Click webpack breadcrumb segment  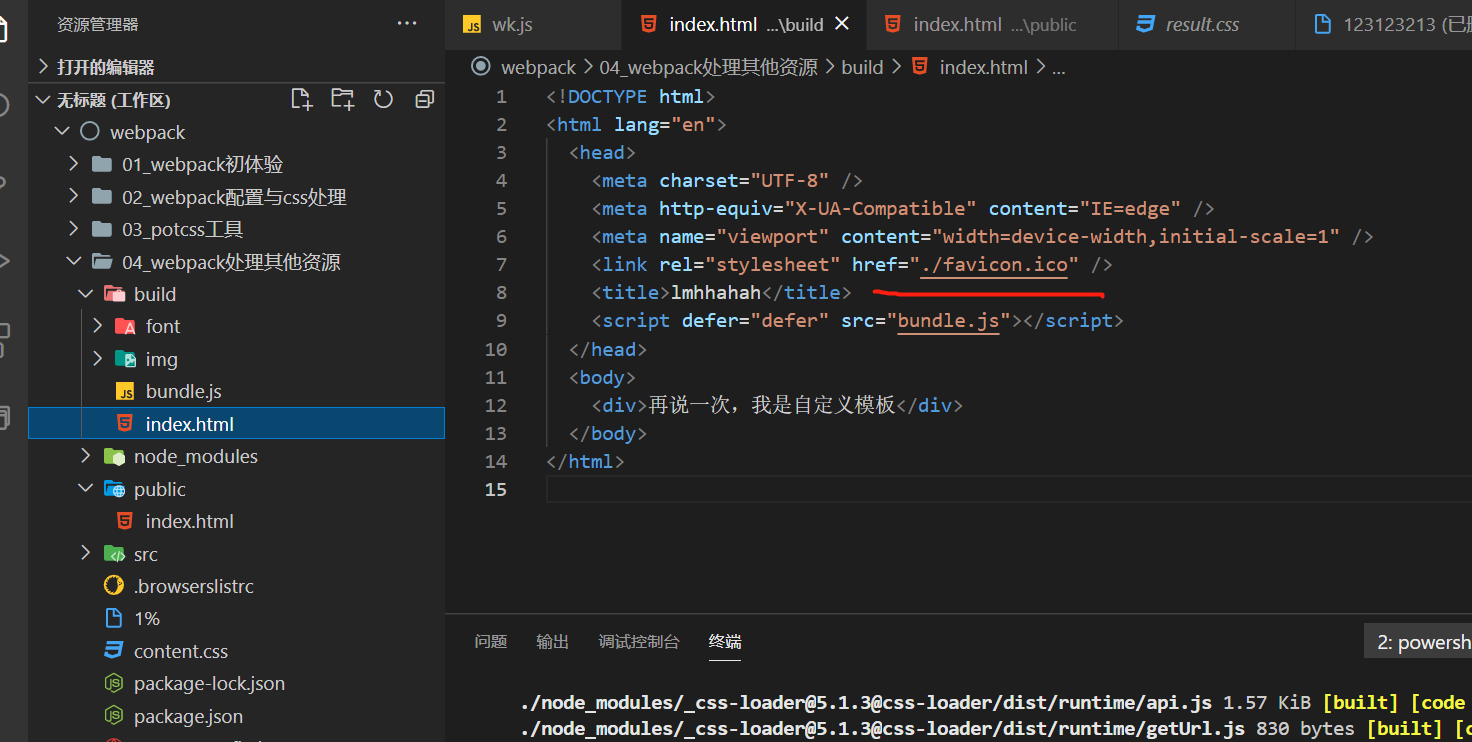538,67
